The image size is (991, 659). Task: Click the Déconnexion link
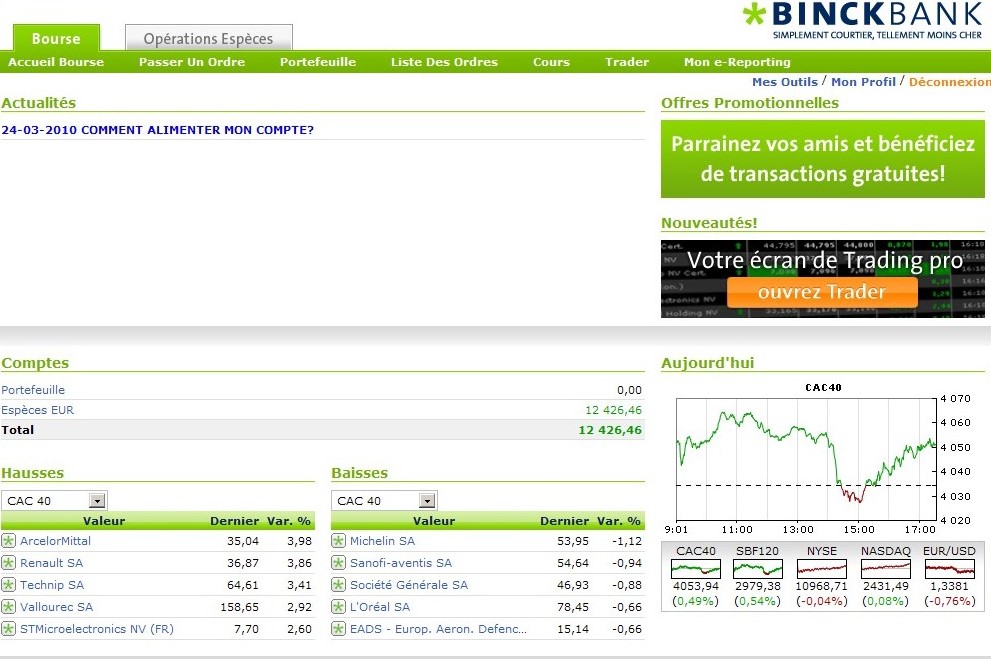coord(950,82)
